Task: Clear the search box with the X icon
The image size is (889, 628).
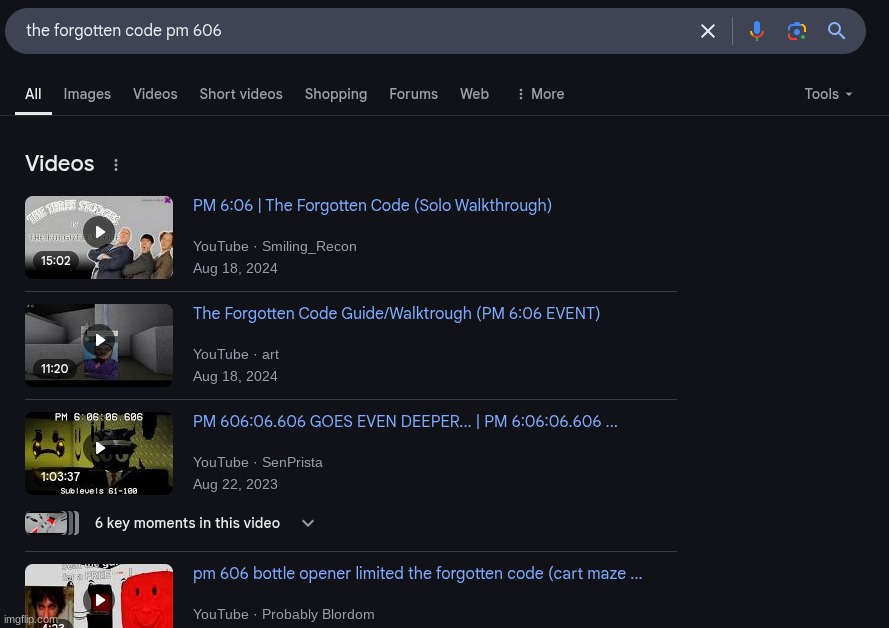Action: [708, 31]
